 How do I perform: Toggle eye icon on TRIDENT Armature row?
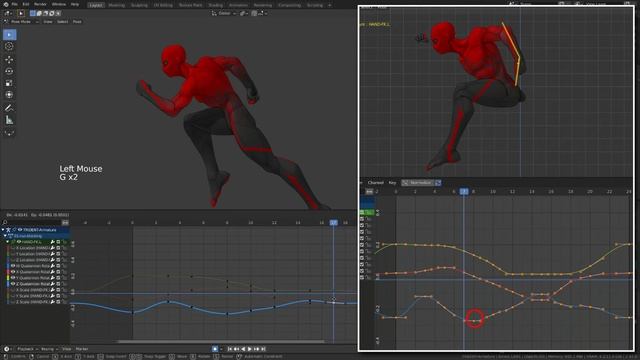pyautogui.click(x=20, y=230)
